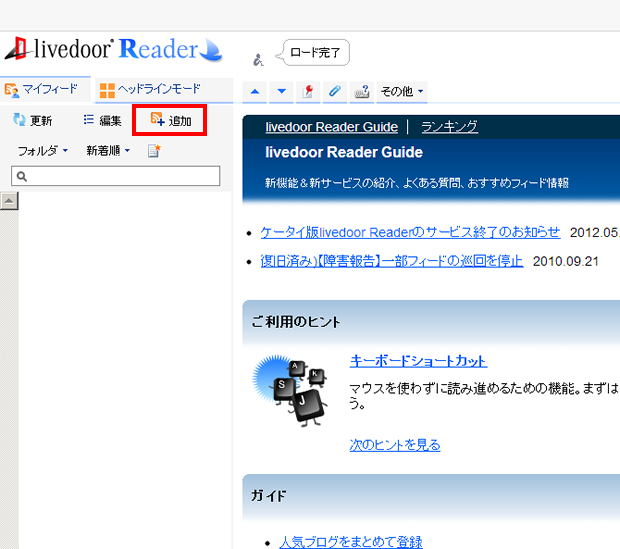
Task: Open キーボードショートカット link
Action: (418, 361)
